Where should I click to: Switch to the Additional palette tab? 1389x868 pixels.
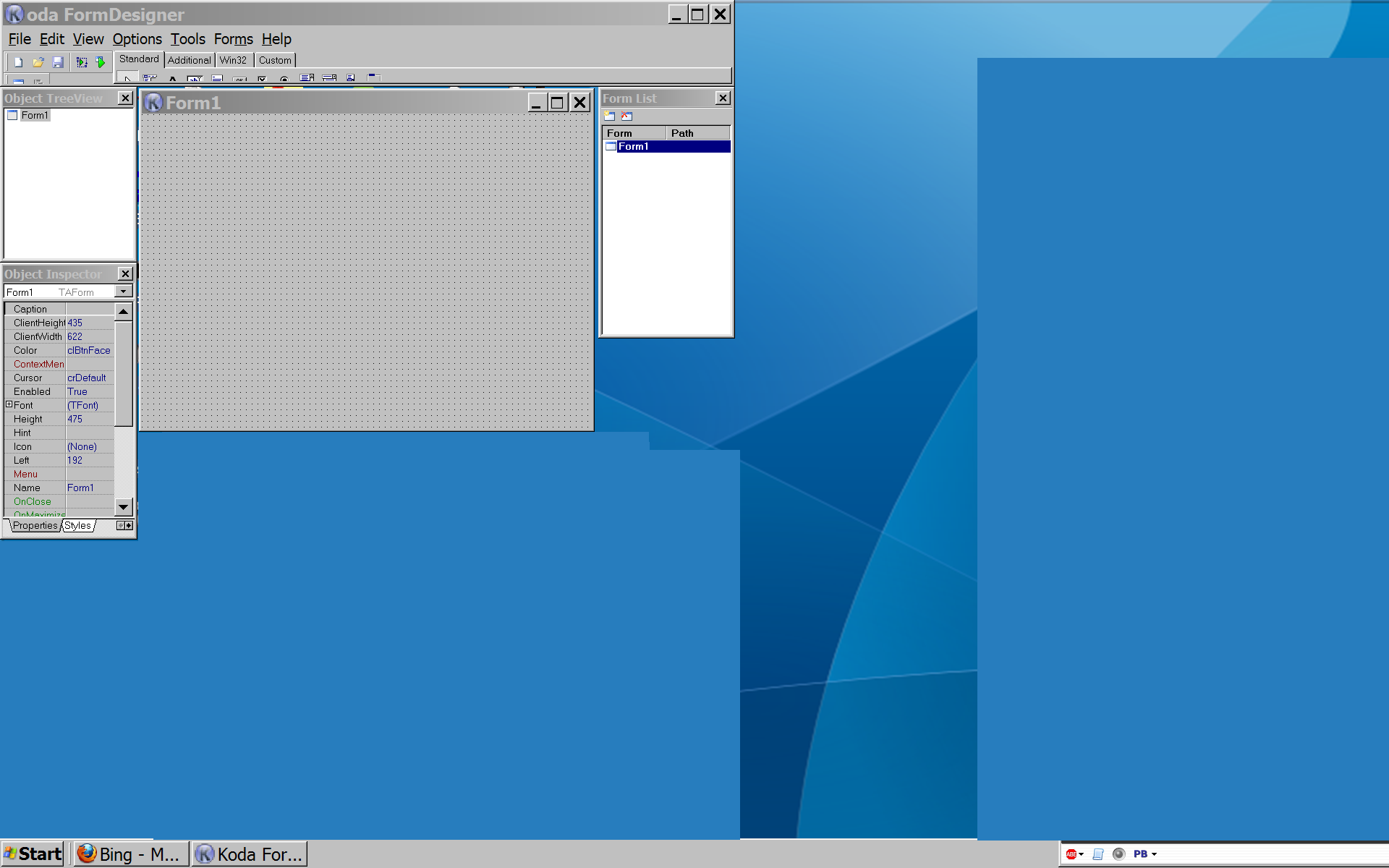[190, 61]
